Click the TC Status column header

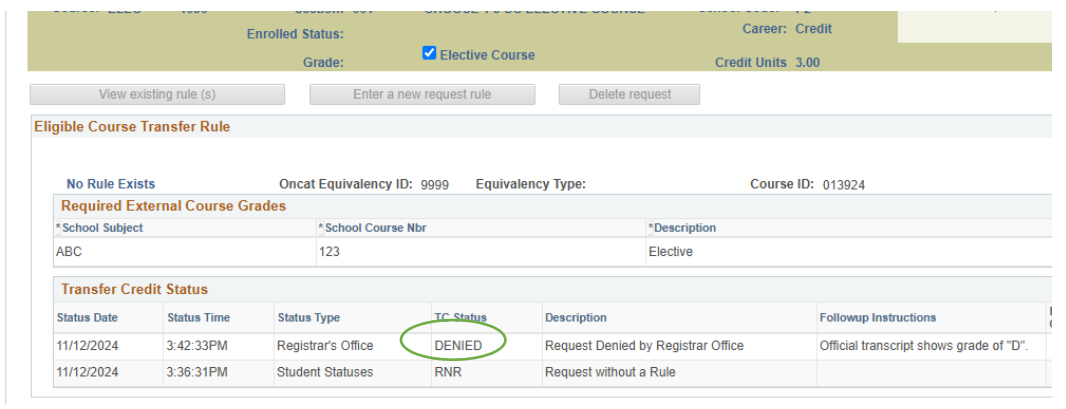coord(460,318)
